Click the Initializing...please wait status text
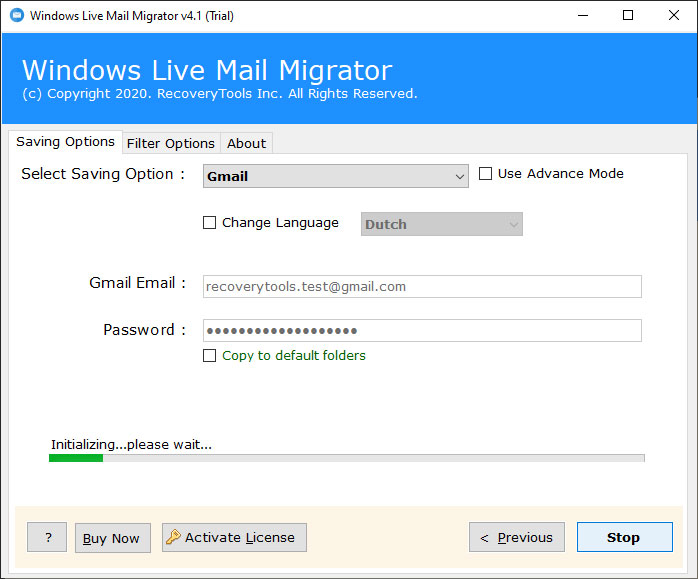Screen dimensions: 698x579 pos(131,445)
